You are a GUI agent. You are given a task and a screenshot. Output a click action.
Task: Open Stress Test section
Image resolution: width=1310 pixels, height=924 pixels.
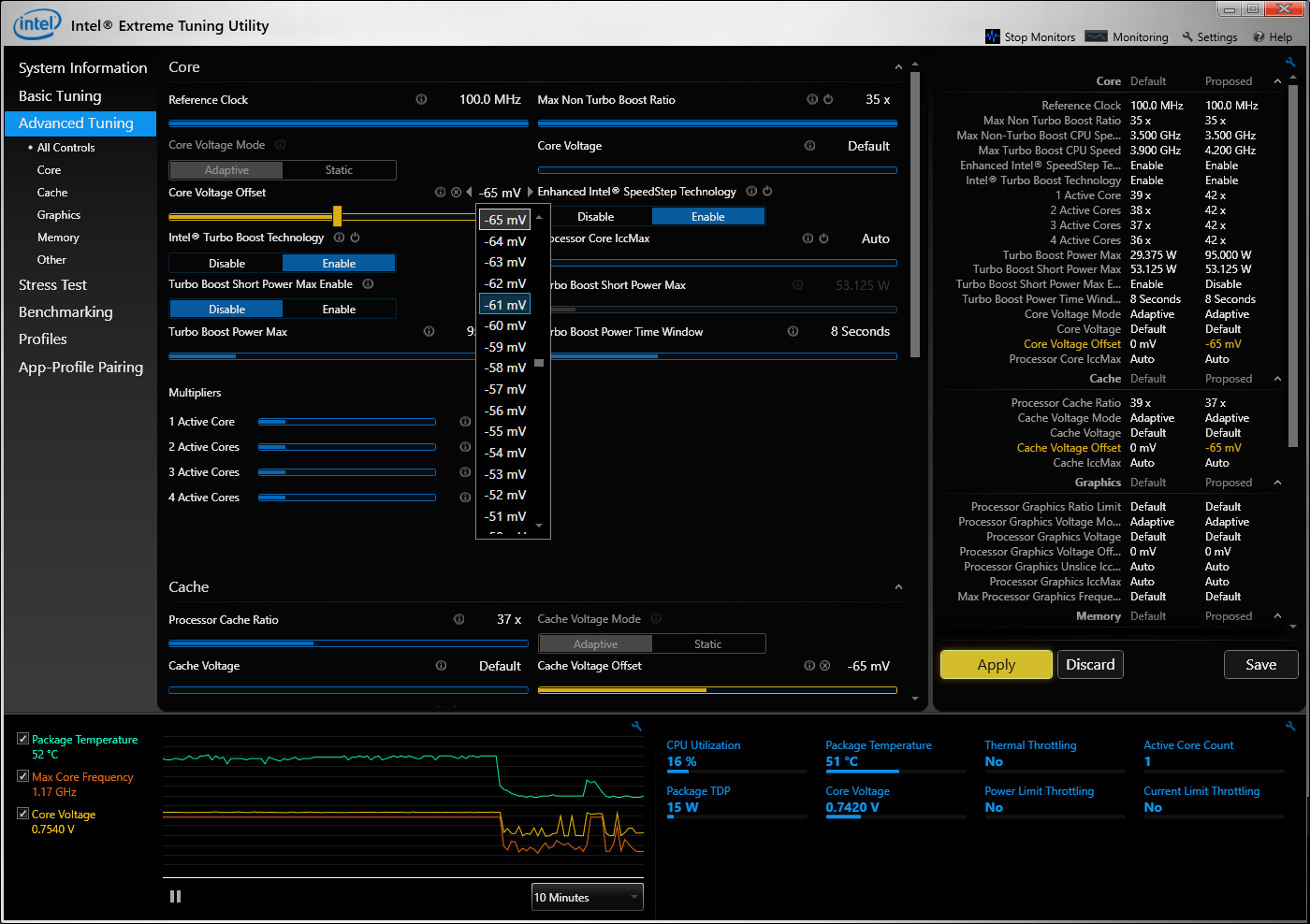point(52,285)
